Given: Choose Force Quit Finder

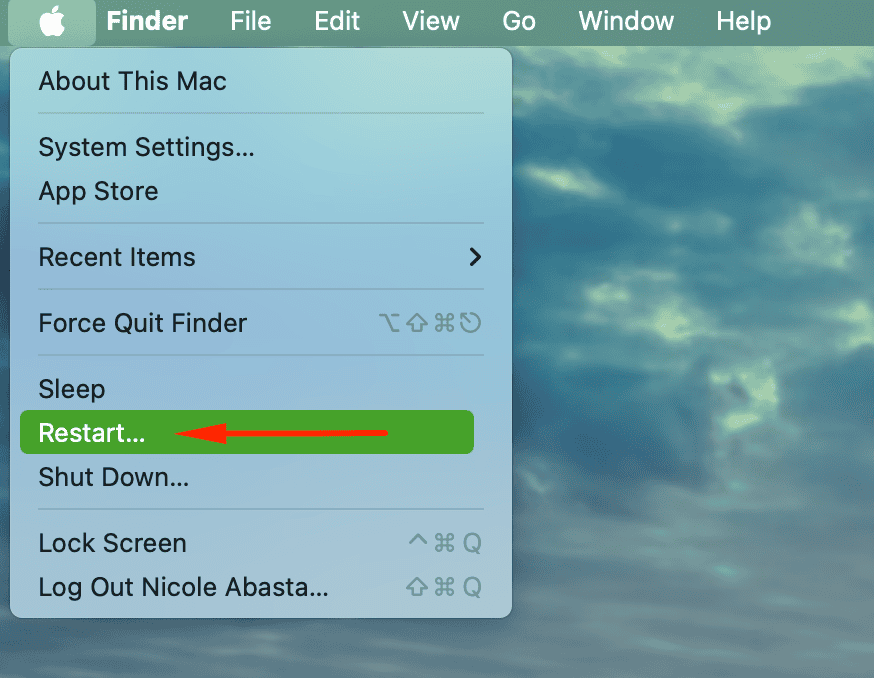Looking at the screenshot, I should click(x=142, y=323).
